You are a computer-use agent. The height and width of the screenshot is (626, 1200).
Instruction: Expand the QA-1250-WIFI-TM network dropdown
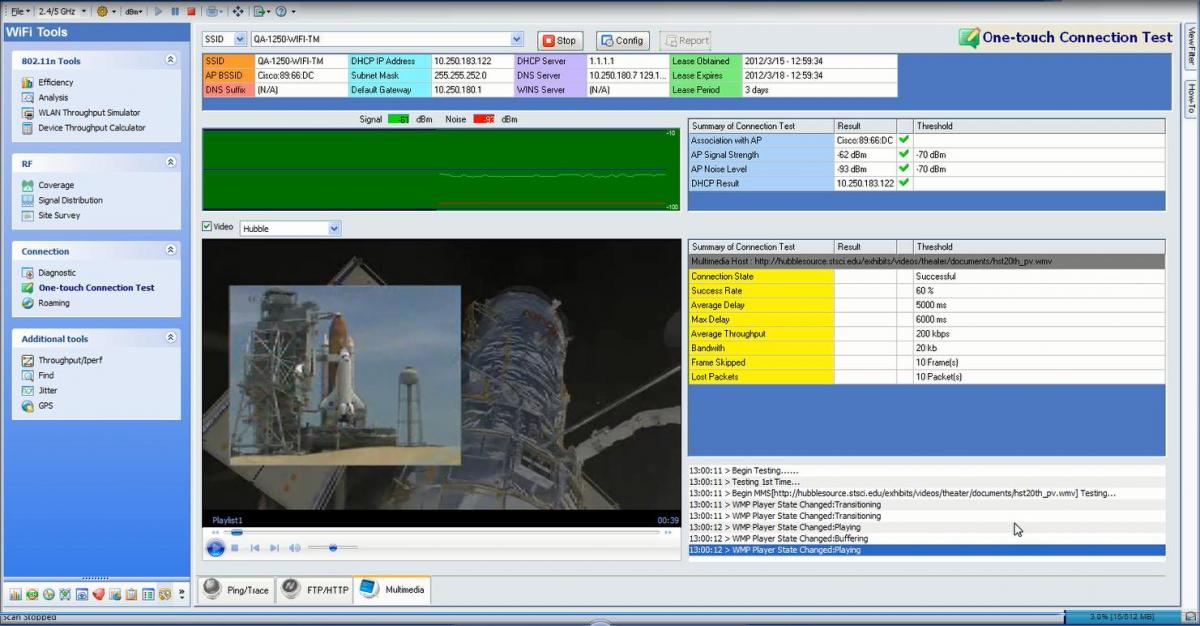pyautogui.click(x=516, y=40)
